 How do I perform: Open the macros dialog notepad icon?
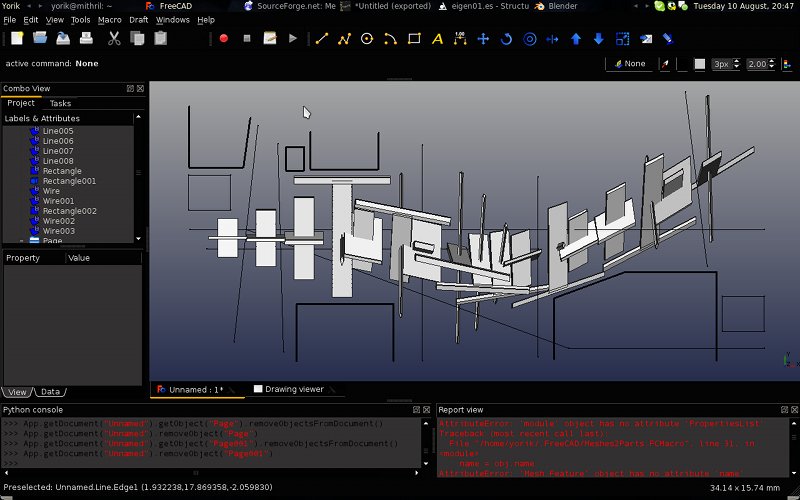click(270, 39)
